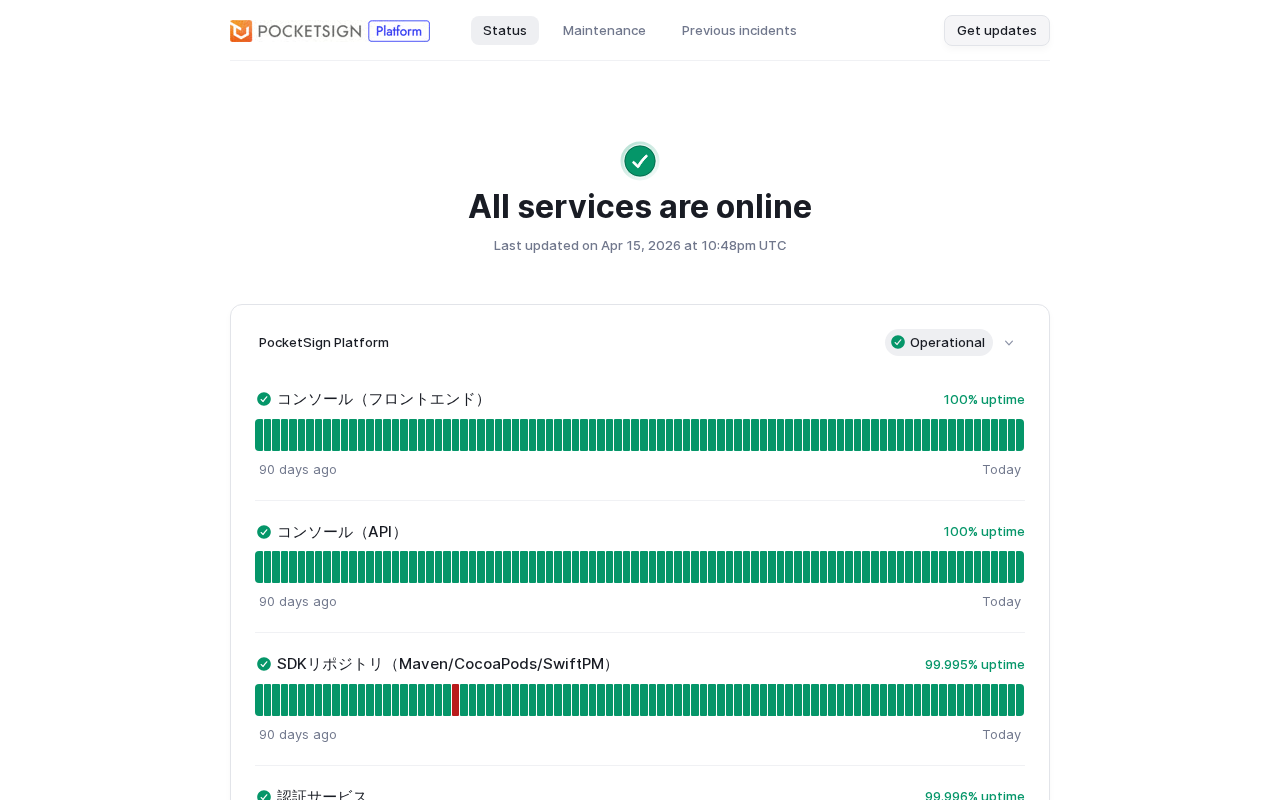Select the Status tab
The height and width of the screenshot is (800, 1280).
(x=505, y=30)
